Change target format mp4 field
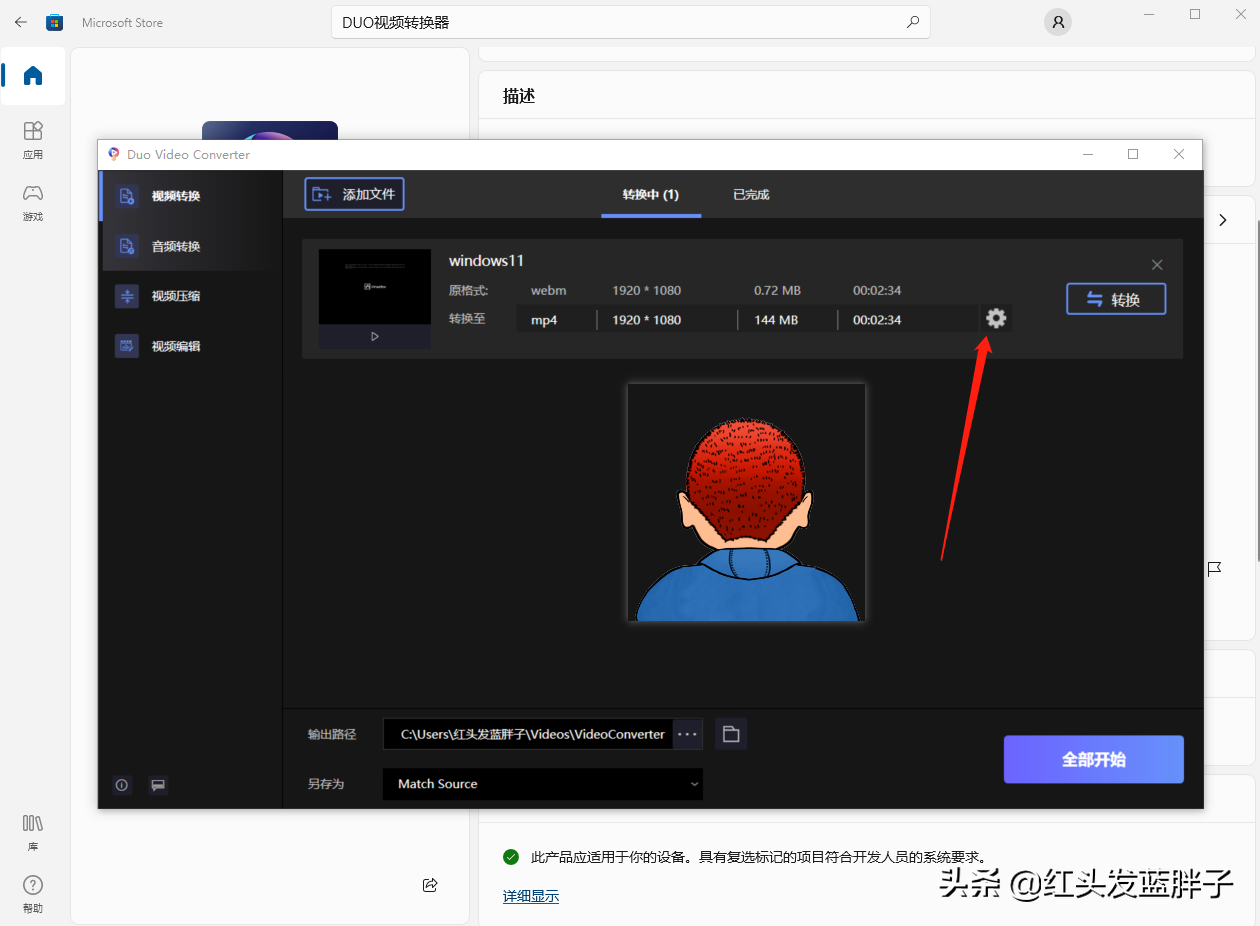1260x926 pixels. click(556, 320)
